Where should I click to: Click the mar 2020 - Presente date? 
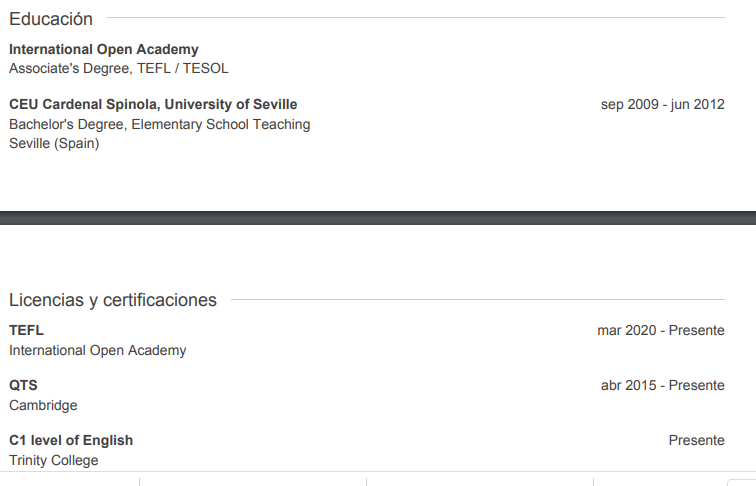[661, 330]
